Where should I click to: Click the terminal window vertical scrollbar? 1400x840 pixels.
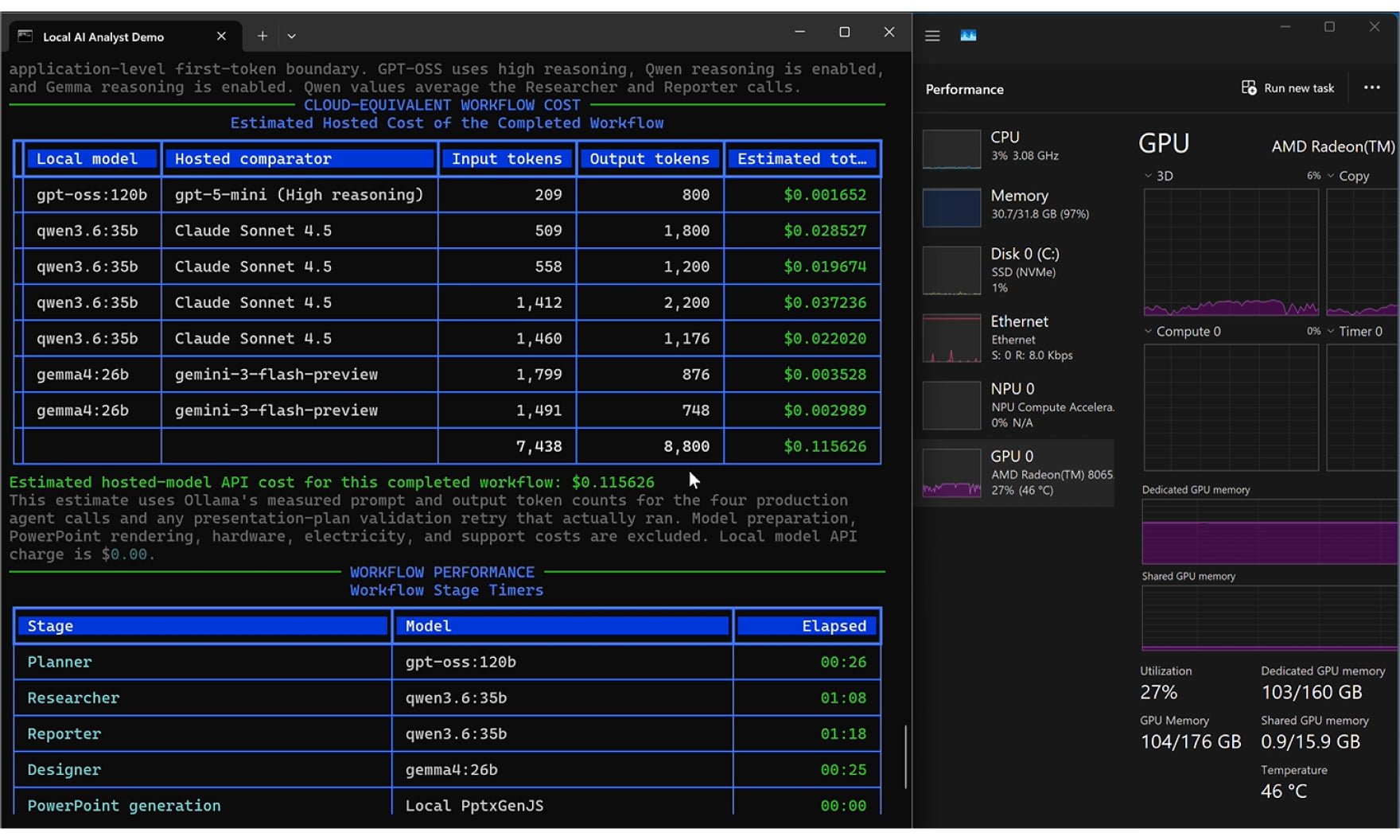tap(905, 756)
